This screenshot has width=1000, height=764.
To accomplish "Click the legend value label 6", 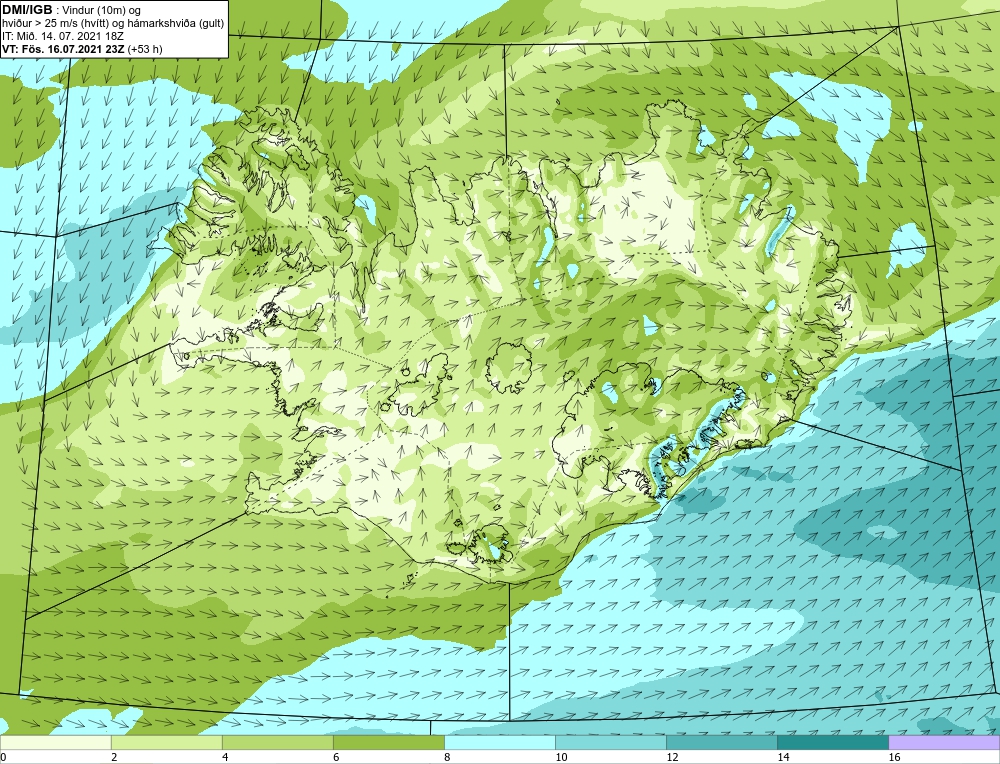I will 336,757.
